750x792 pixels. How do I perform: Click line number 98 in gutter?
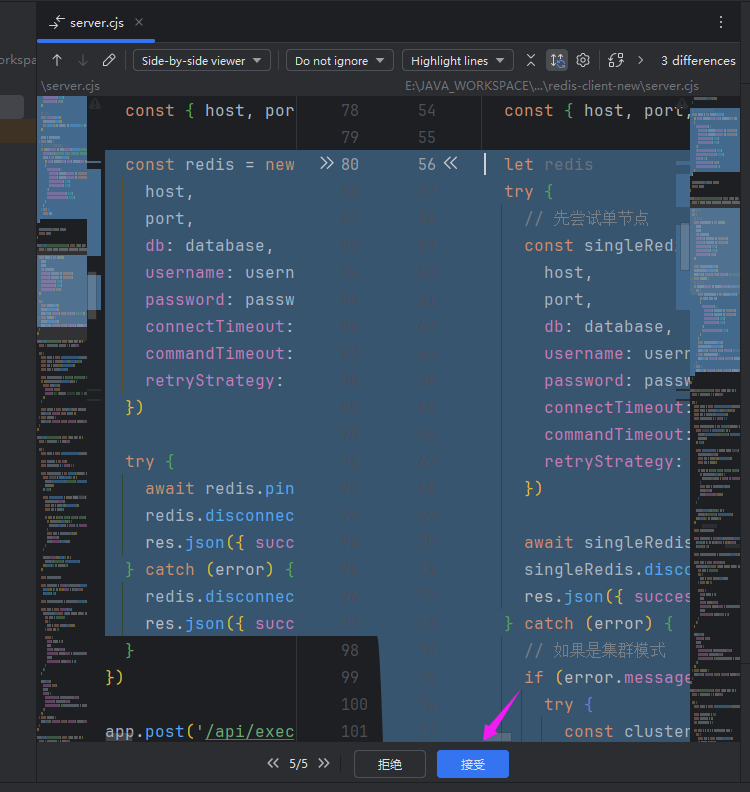350,650
